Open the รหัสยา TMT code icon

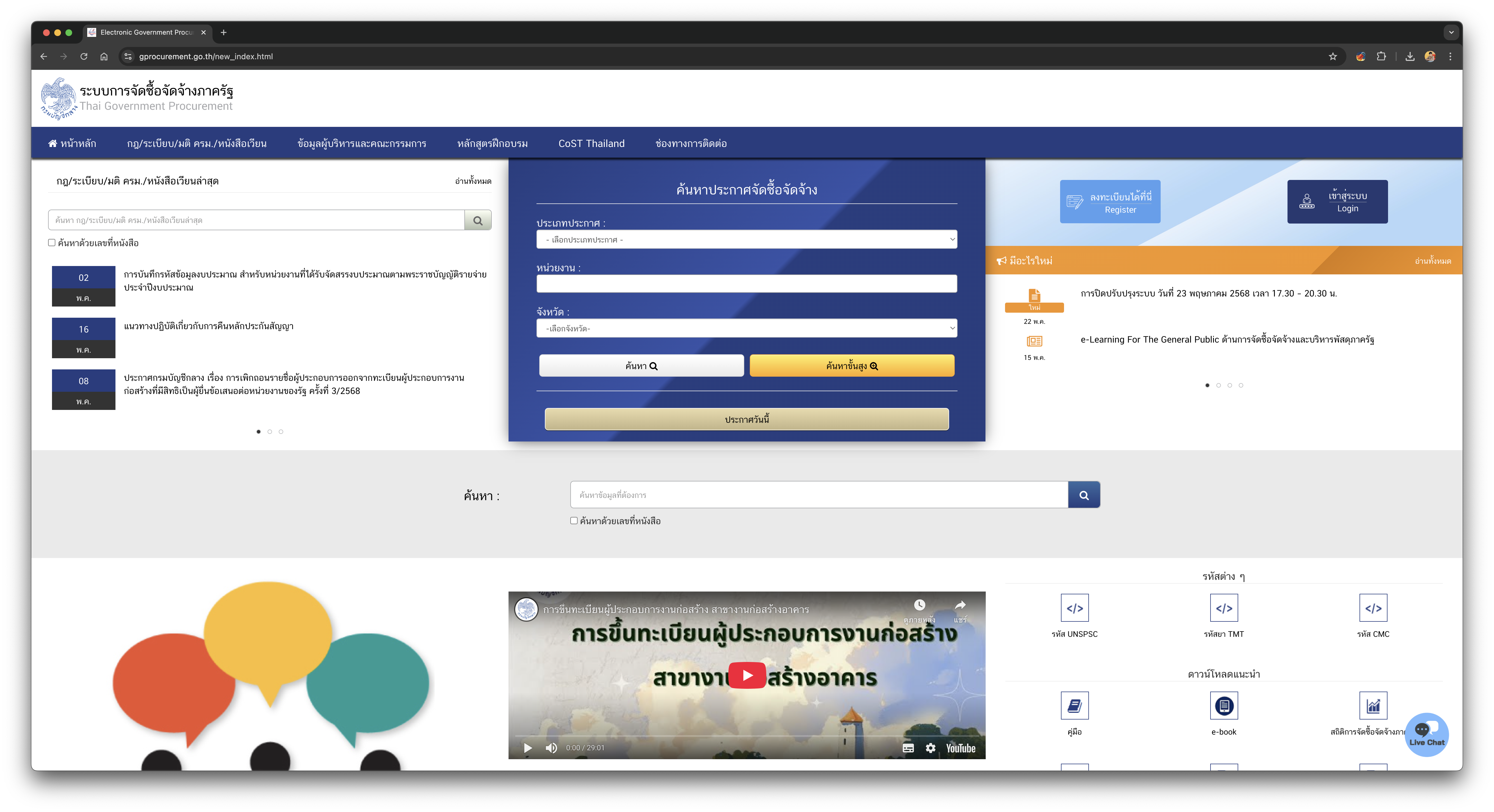[1224, 608]
